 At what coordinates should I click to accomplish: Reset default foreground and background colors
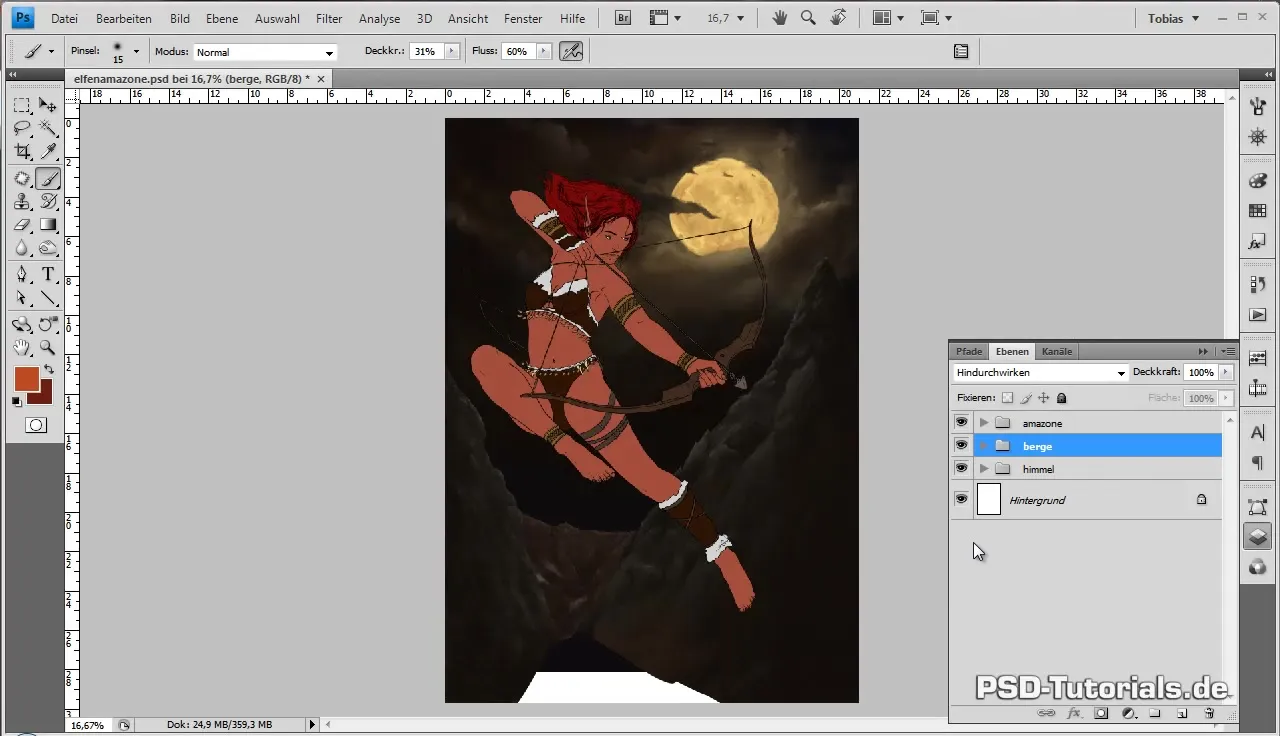[x=17, y=401]
